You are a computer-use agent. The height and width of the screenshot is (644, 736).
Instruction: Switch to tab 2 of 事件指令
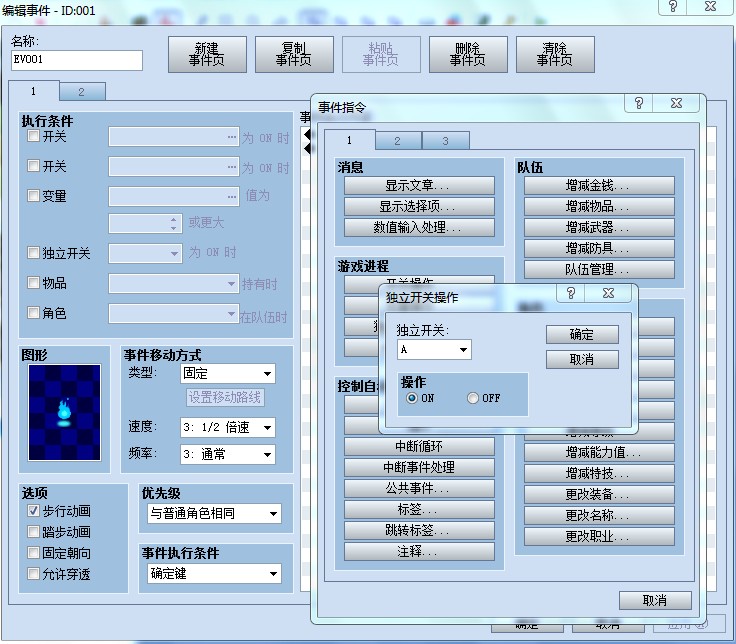point(398,141)
